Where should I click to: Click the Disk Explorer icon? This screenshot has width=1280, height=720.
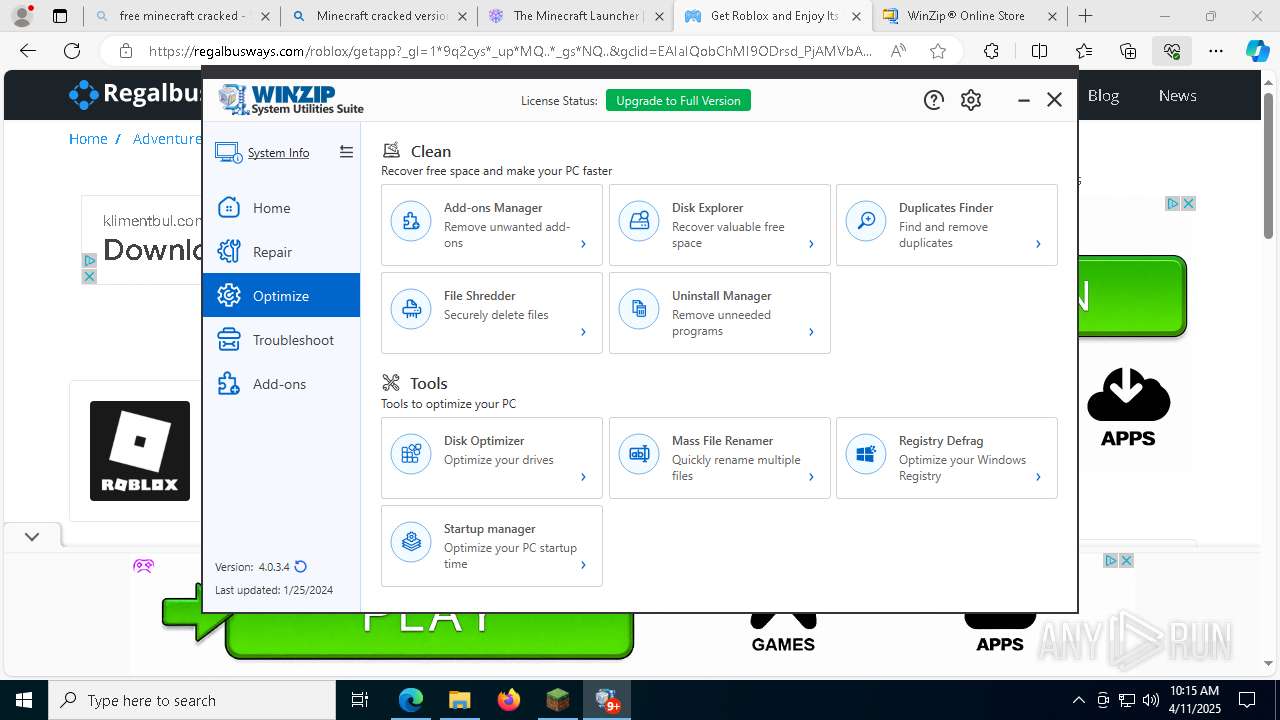click(x=639, y=222)
